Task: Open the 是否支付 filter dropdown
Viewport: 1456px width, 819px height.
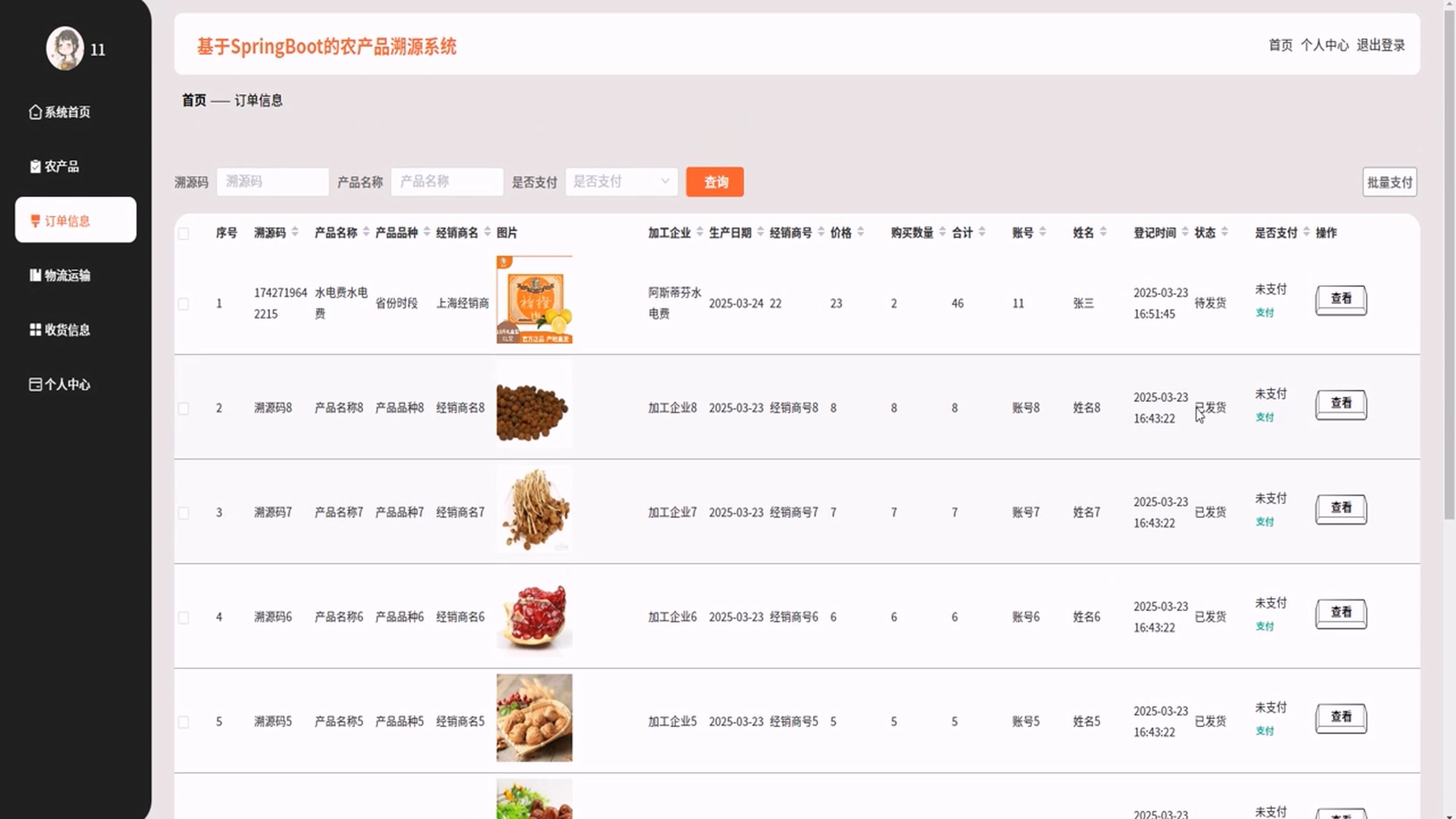Action: click(621, 181)
